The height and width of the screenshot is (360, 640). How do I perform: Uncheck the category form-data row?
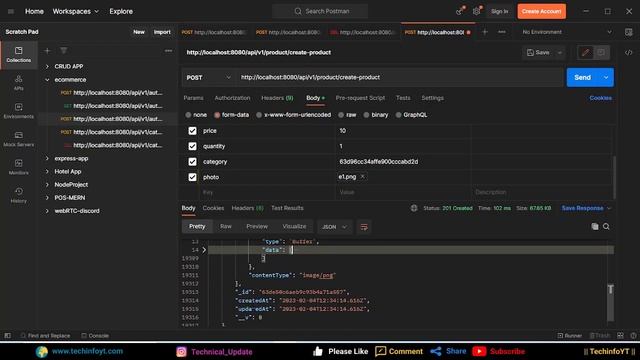[x=192, y=162]
